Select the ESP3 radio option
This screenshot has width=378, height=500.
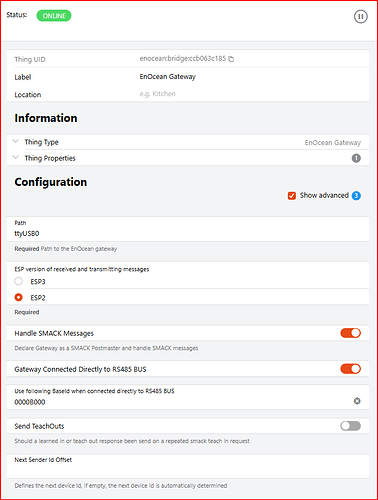click(19, 281)
